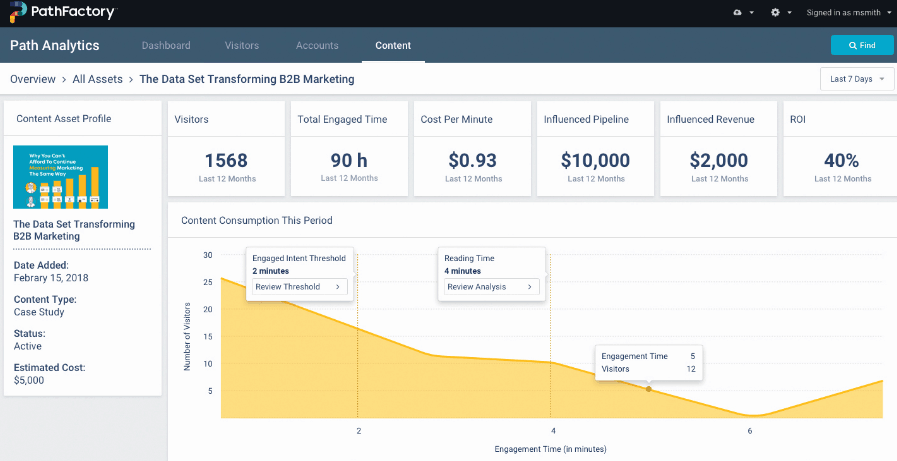Click the 'Febrary 15, 2018' date added value
Viewport: 897px width, 461px height.
pos(51,278)
